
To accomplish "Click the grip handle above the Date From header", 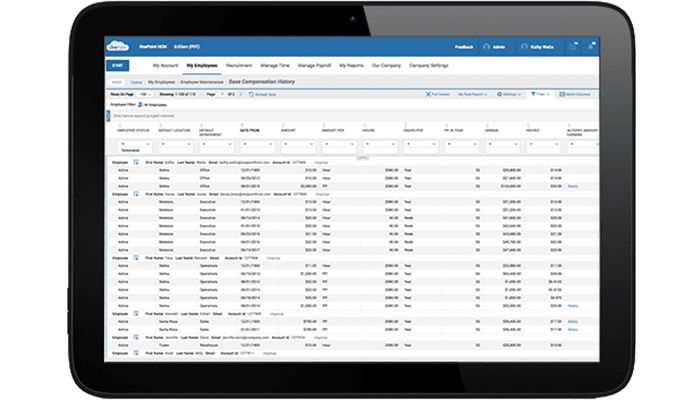I will point(242,125).
